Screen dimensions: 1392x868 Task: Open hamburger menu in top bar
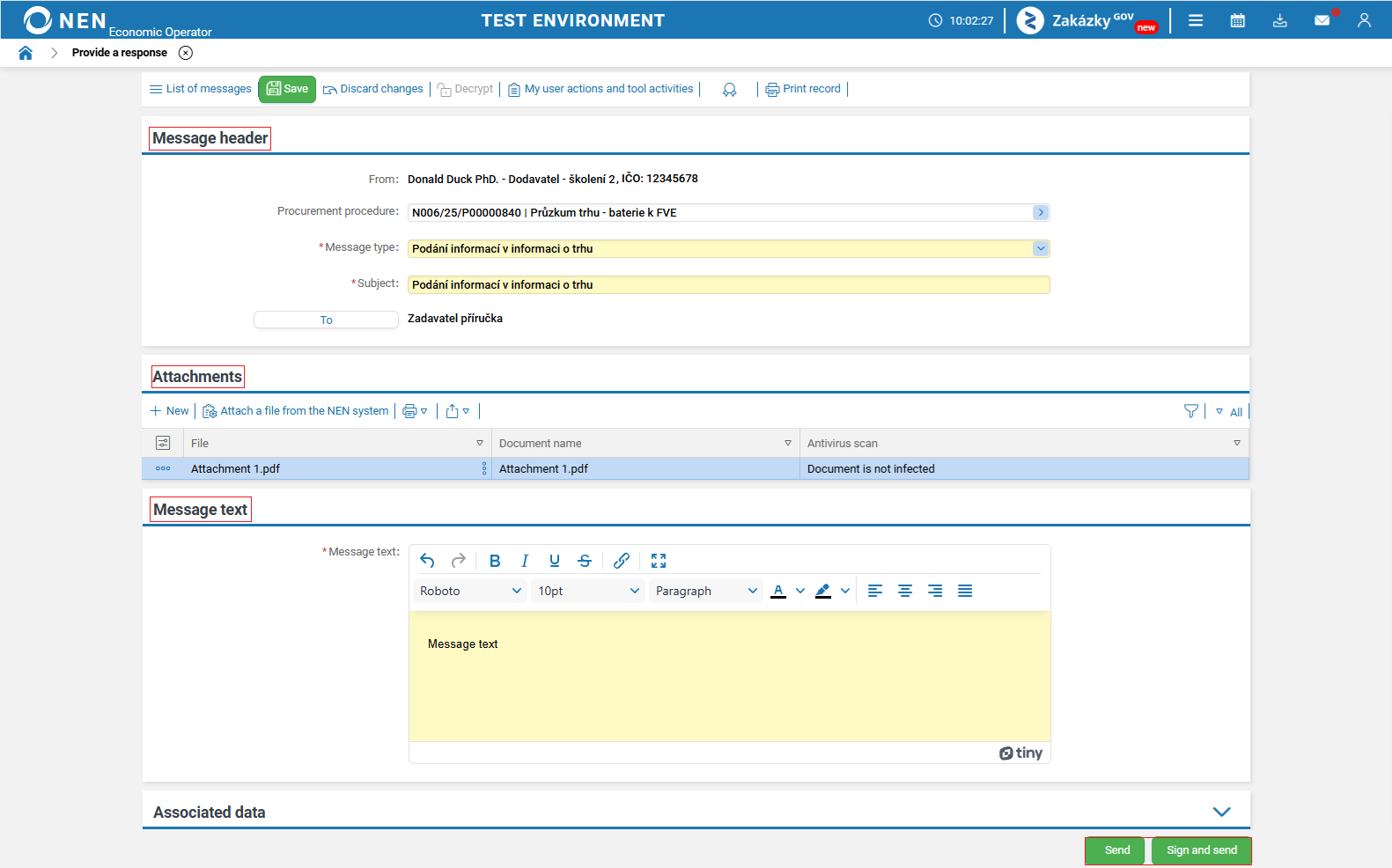1196,20
